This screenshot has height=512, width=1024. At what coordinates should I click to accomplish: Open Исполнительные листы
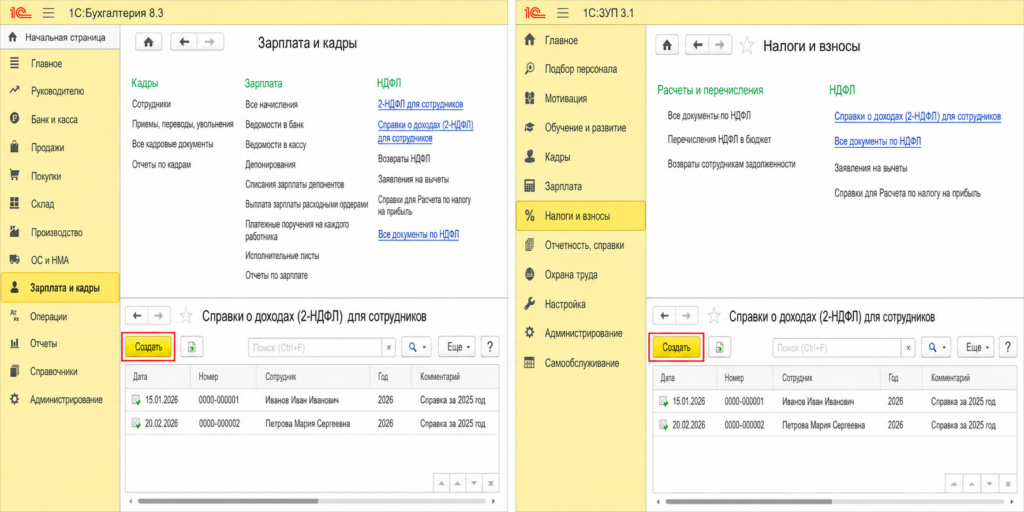[x=282, y=255]
